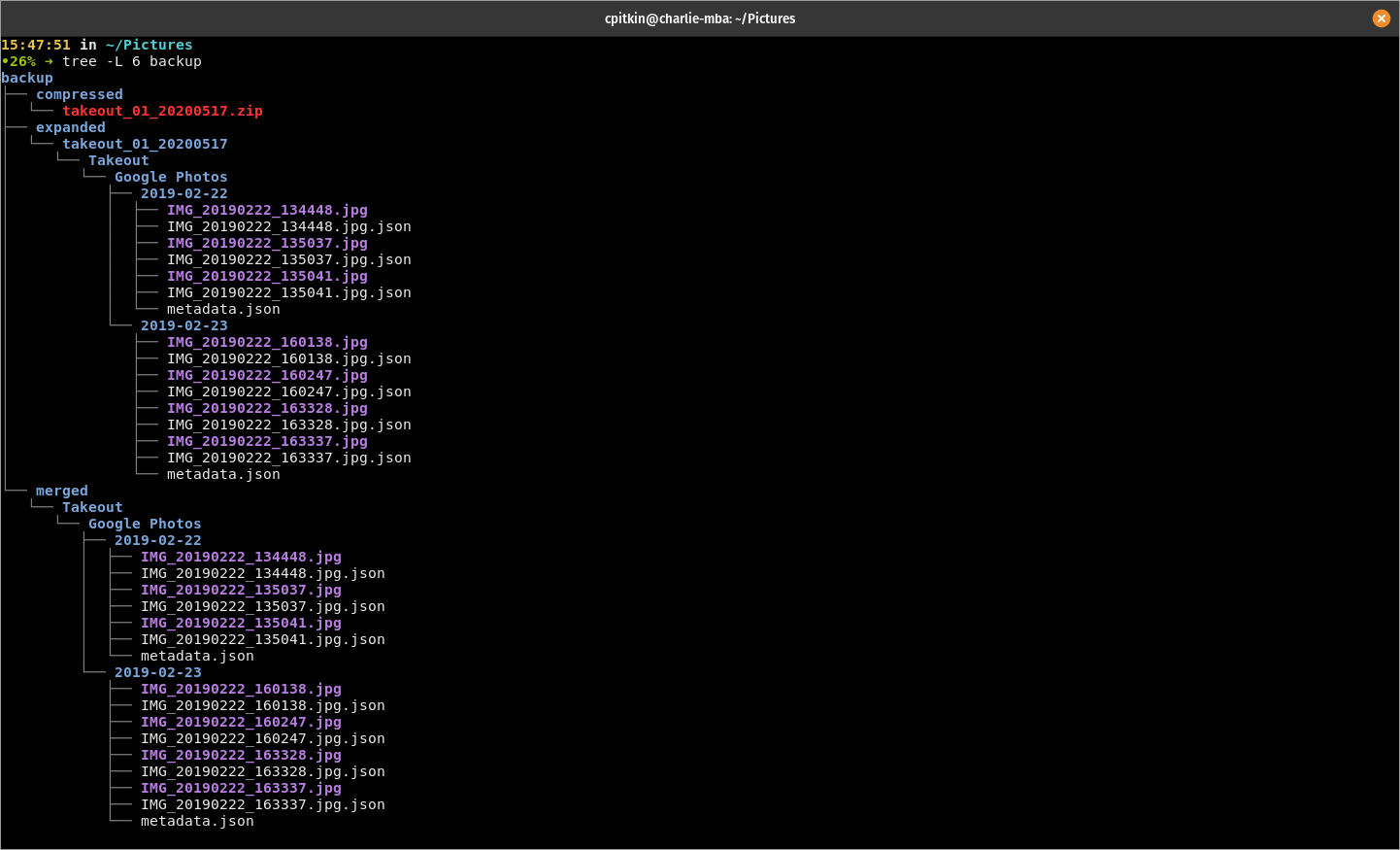Click IMG_20190222_134448.jpg in the expanded tree

coord(267,210)
